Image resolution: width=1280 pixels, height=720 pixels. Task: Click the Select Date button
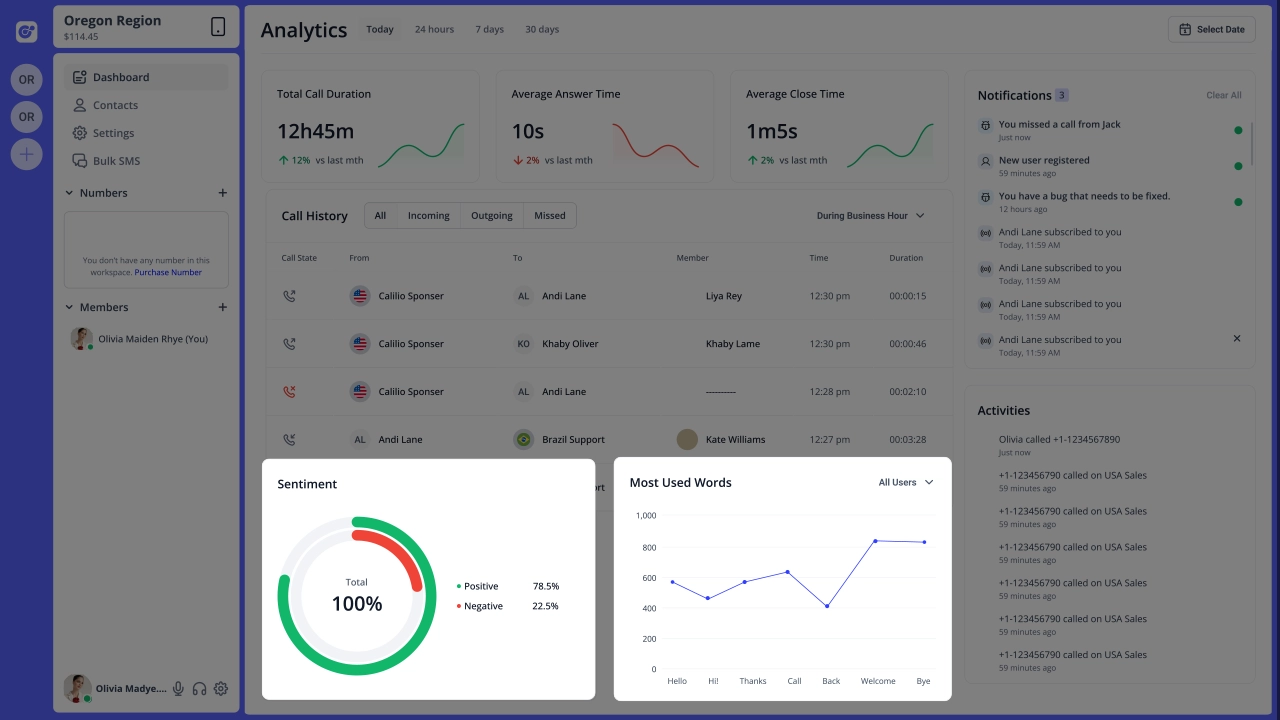coord(1211,30)
